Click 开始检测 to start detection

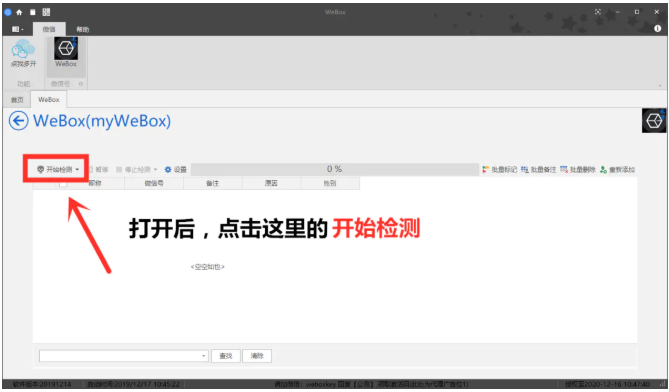[55, 169]
